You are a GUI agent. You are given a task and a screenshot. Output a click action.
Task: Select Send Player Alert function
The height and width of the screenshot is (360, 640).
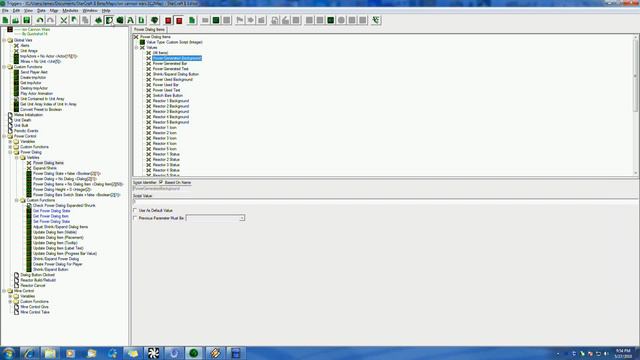(34, 72)
